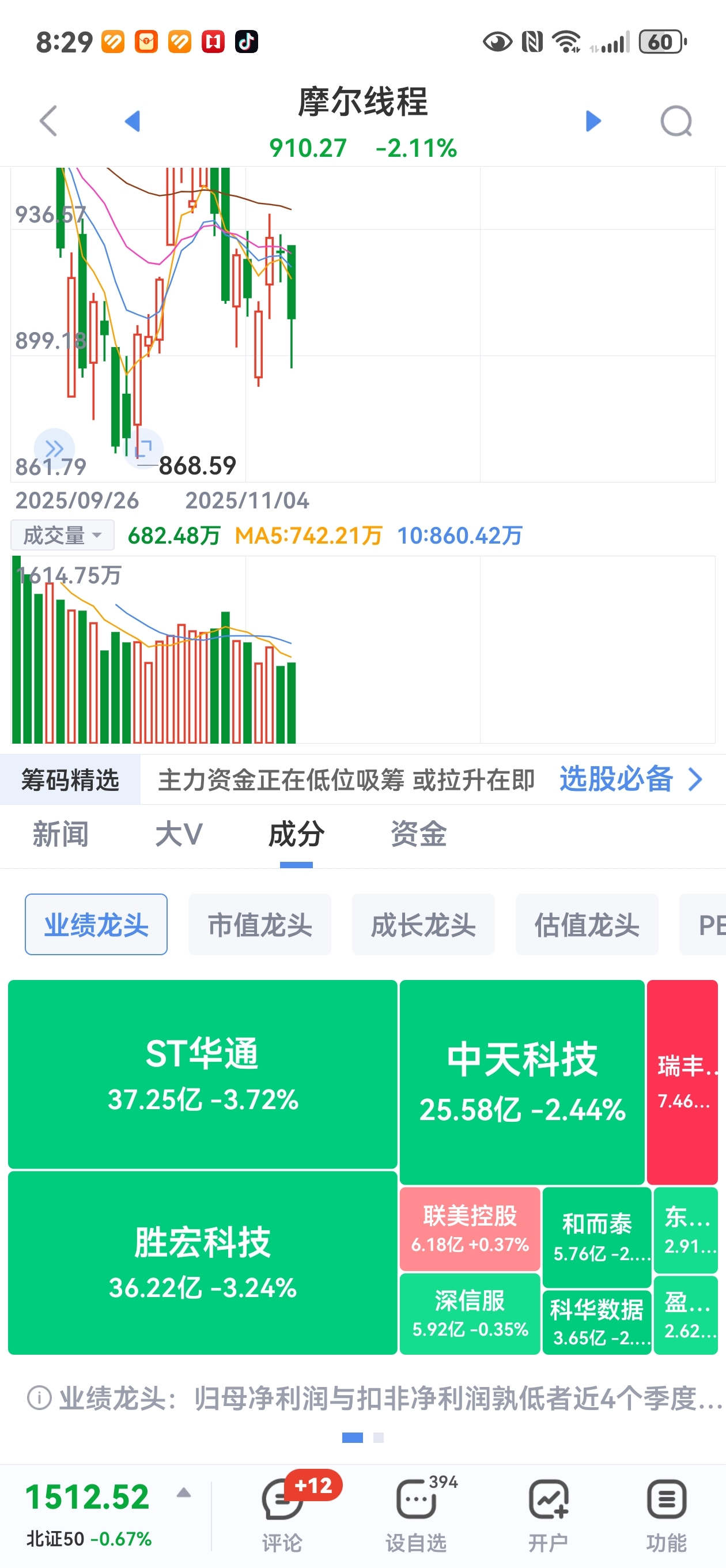Tap the 910.27 price value
Viewport: 726px width, 1568px height.
click(x=308, y=148)
